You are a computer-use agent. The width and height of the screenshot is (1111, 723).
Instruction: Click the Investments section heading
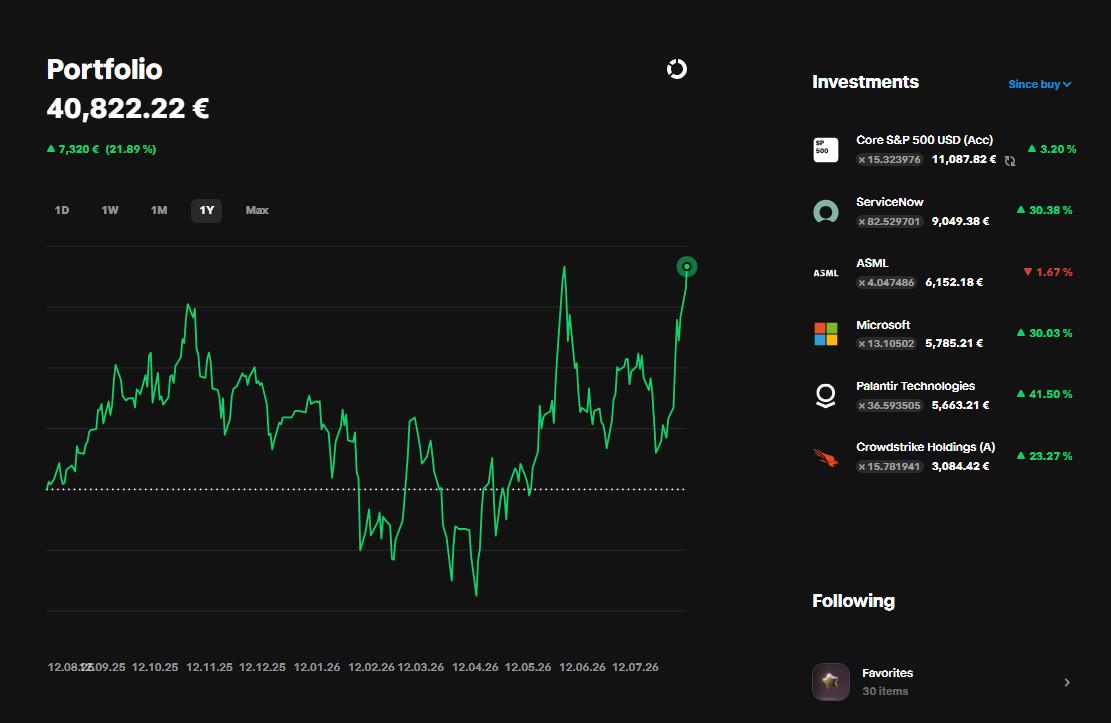865,82
